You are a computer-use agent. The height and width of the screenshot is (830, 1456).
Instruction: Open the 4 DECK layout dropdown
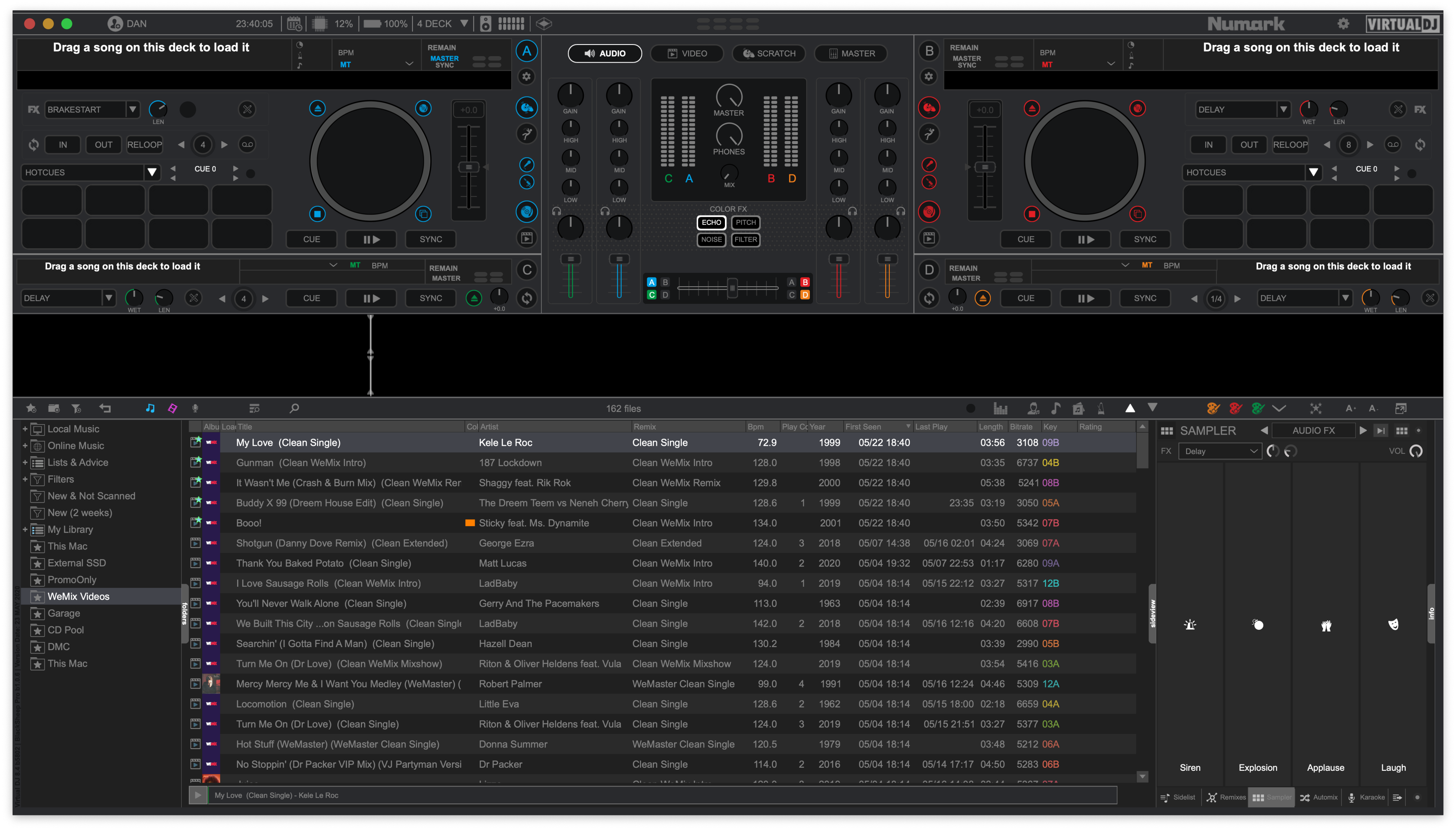[x=464, y=23]
